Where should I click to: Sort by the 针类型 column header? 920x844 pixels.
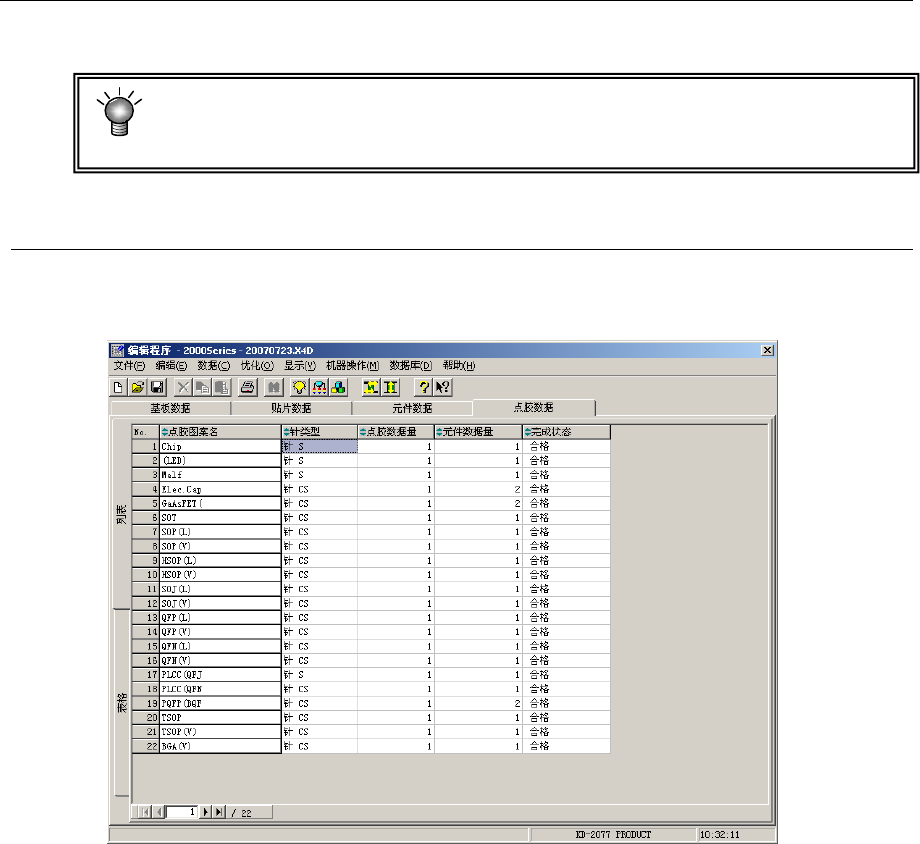(319, 432)
